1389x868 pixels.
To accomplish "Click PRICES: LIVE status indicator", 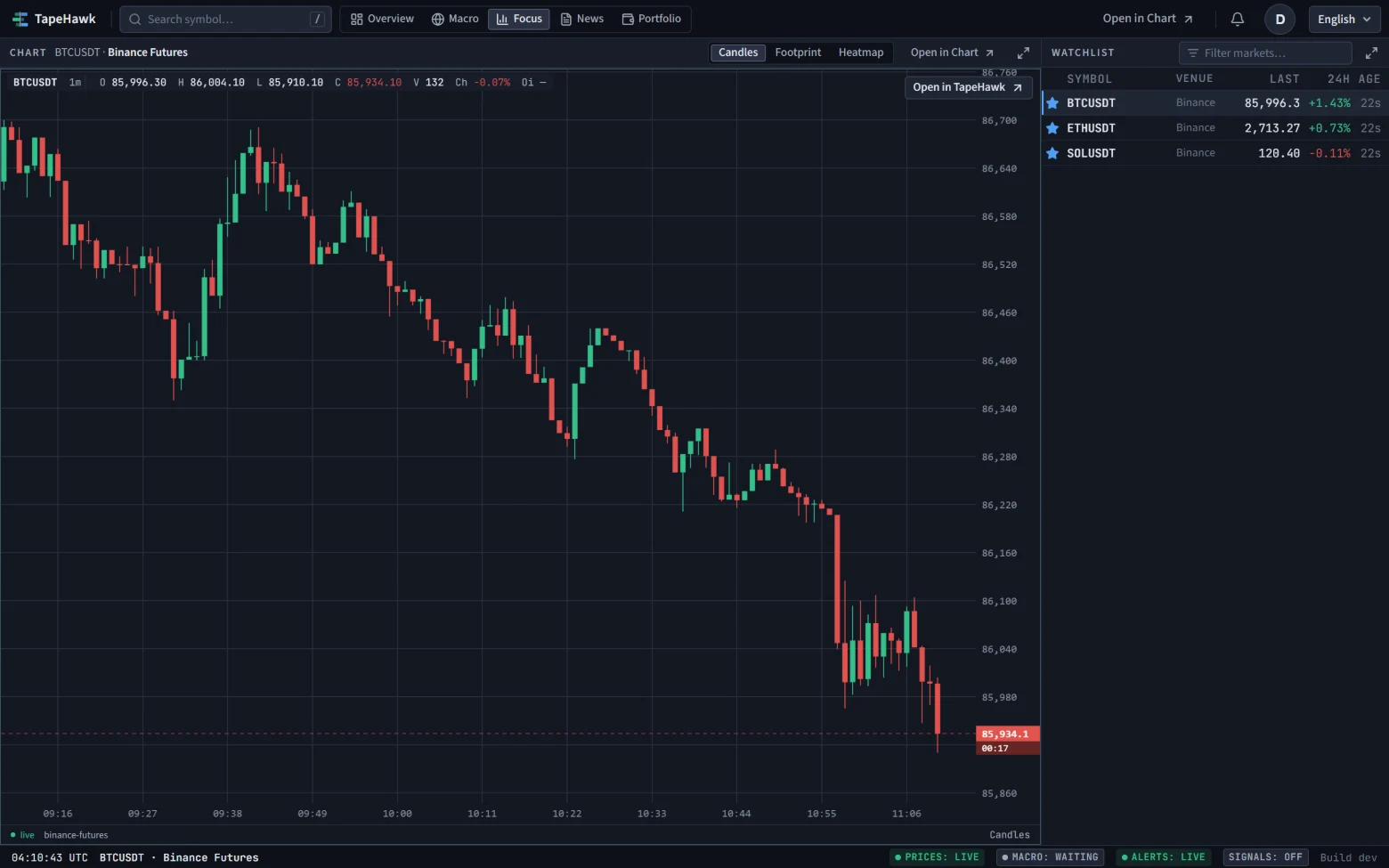I will coord(937,857).
